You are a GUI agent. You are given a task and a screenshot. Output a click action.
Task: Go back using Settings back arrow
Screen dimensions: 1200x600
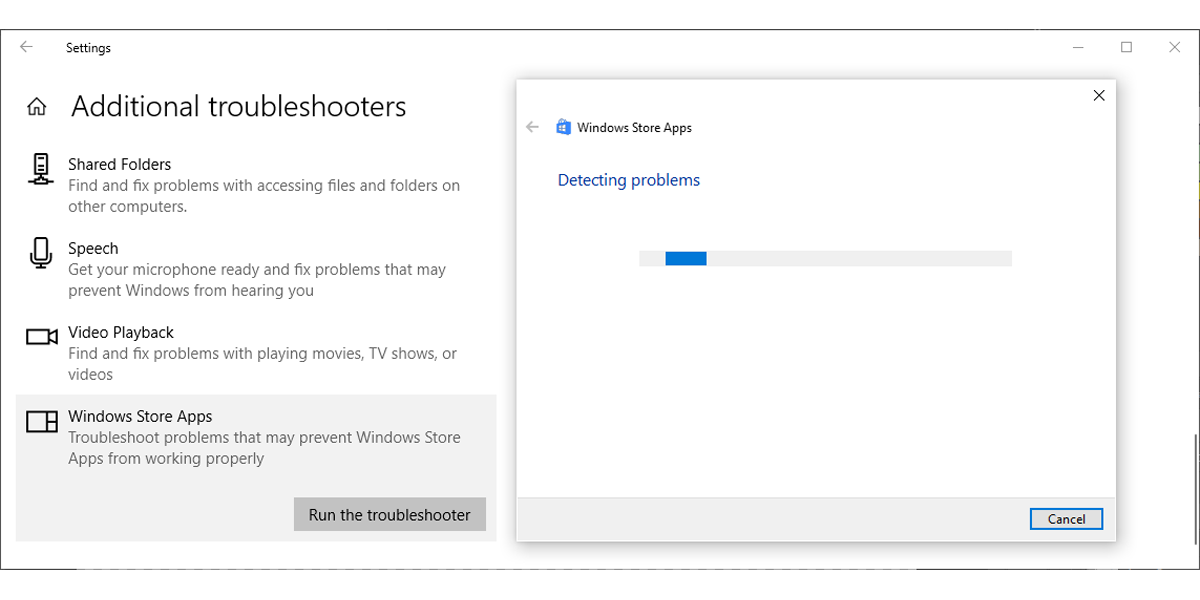pos(26,47)
